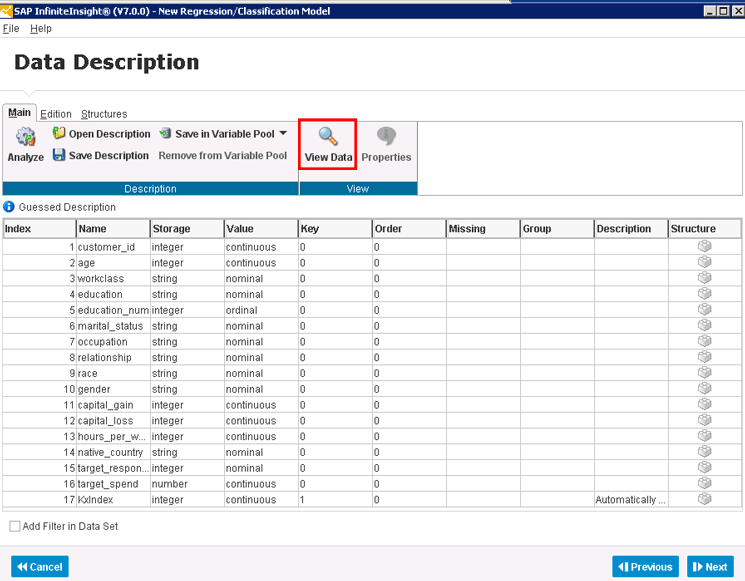Click the Order column header
This screenshot has width=745, height=581.
coord(409,229)
